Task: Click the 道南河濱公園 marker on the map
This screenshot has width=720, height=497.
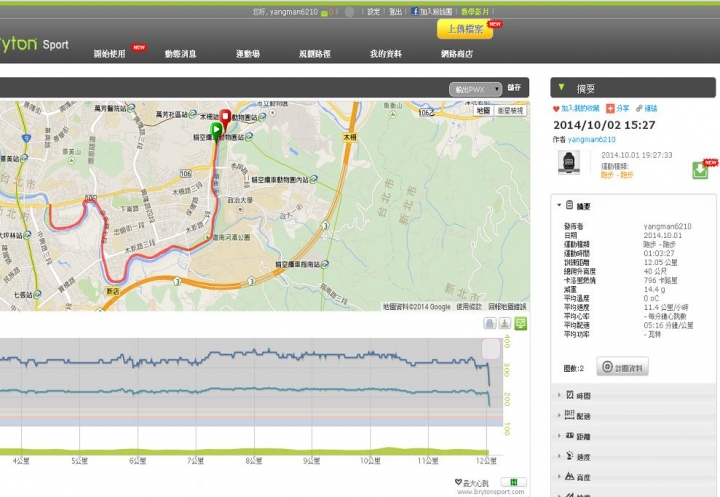Action: click(x=208, y=237)
